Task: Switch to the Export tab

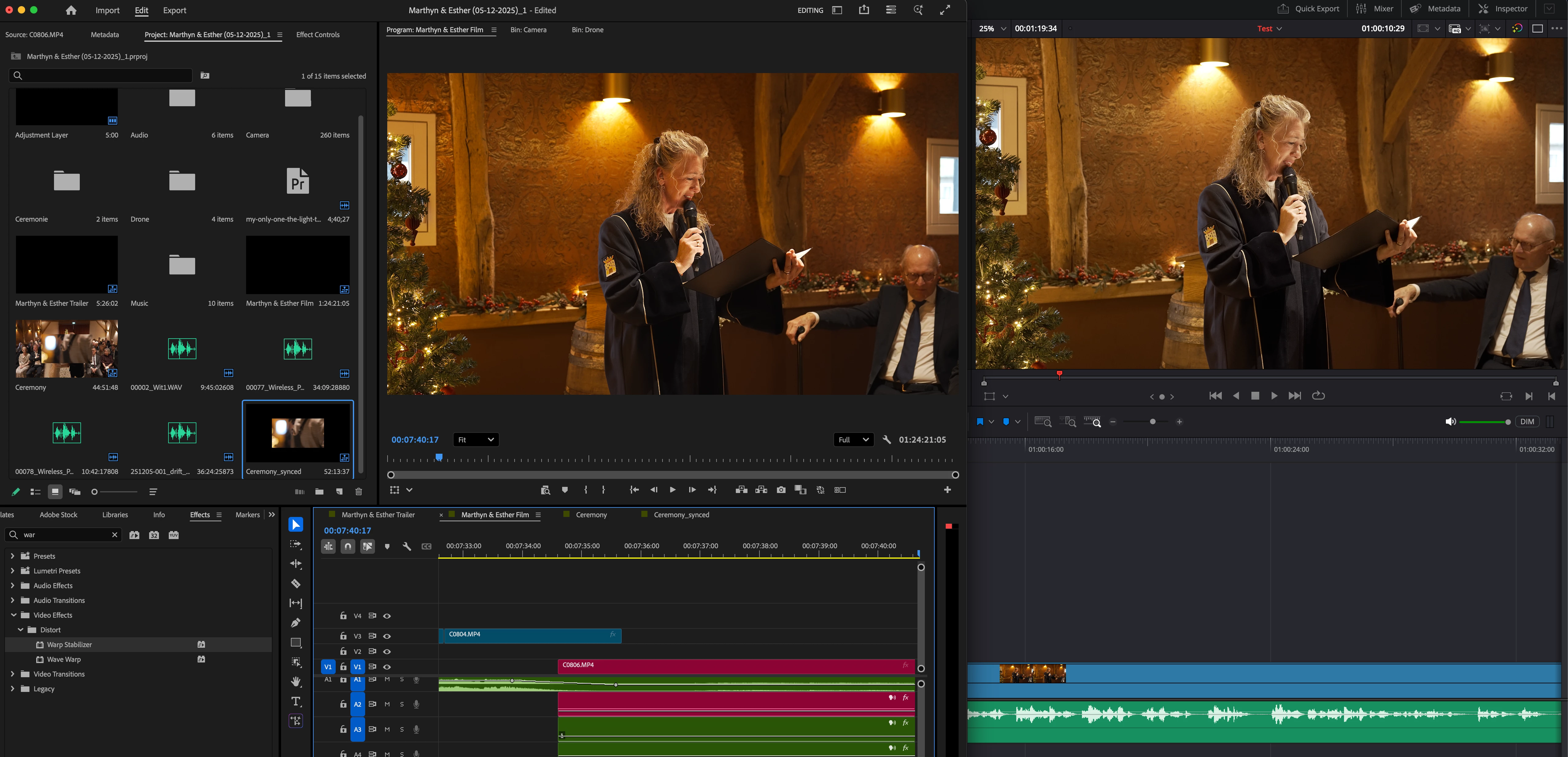Action: [175, 10]
